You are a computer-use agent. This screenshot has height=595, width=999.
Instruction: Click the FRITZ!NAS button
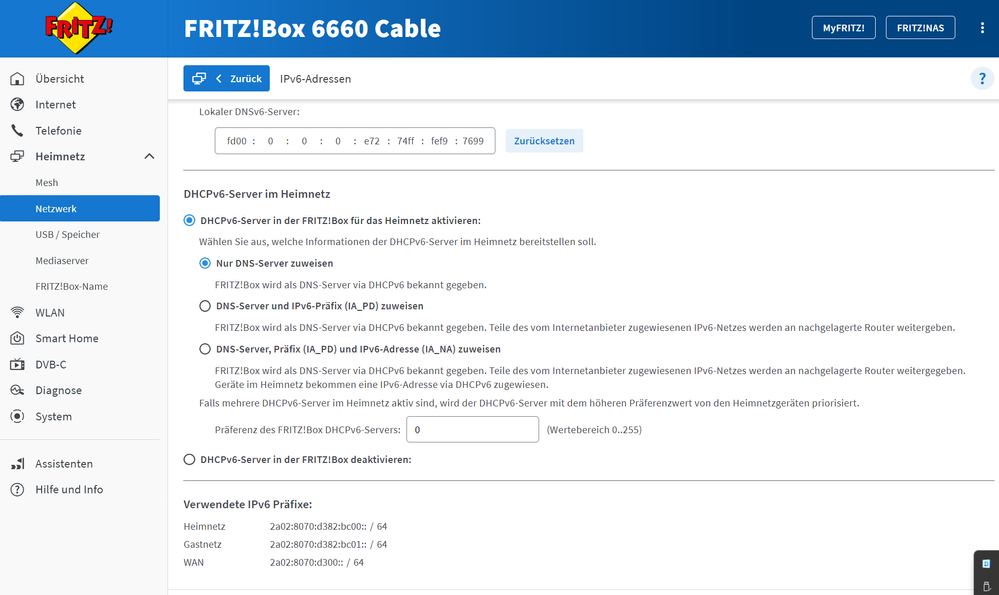pos(920,27)
